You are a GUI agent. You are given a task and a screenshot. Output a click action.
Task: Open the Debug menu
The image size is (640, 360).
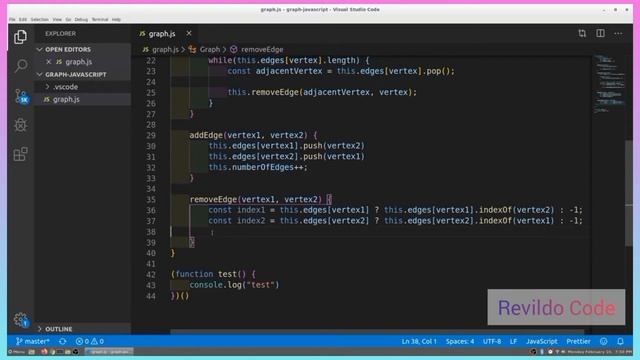81,19
